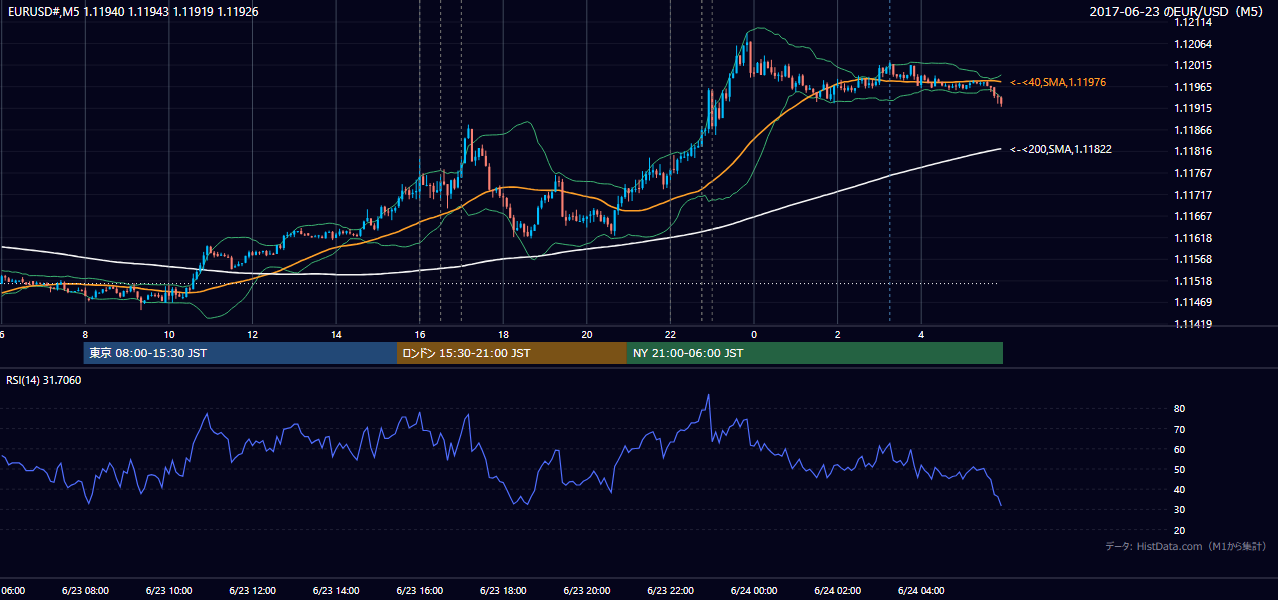The image size is (1278, 600).
Task: Click the 6/24 00:00 time label
Action: 754,591
